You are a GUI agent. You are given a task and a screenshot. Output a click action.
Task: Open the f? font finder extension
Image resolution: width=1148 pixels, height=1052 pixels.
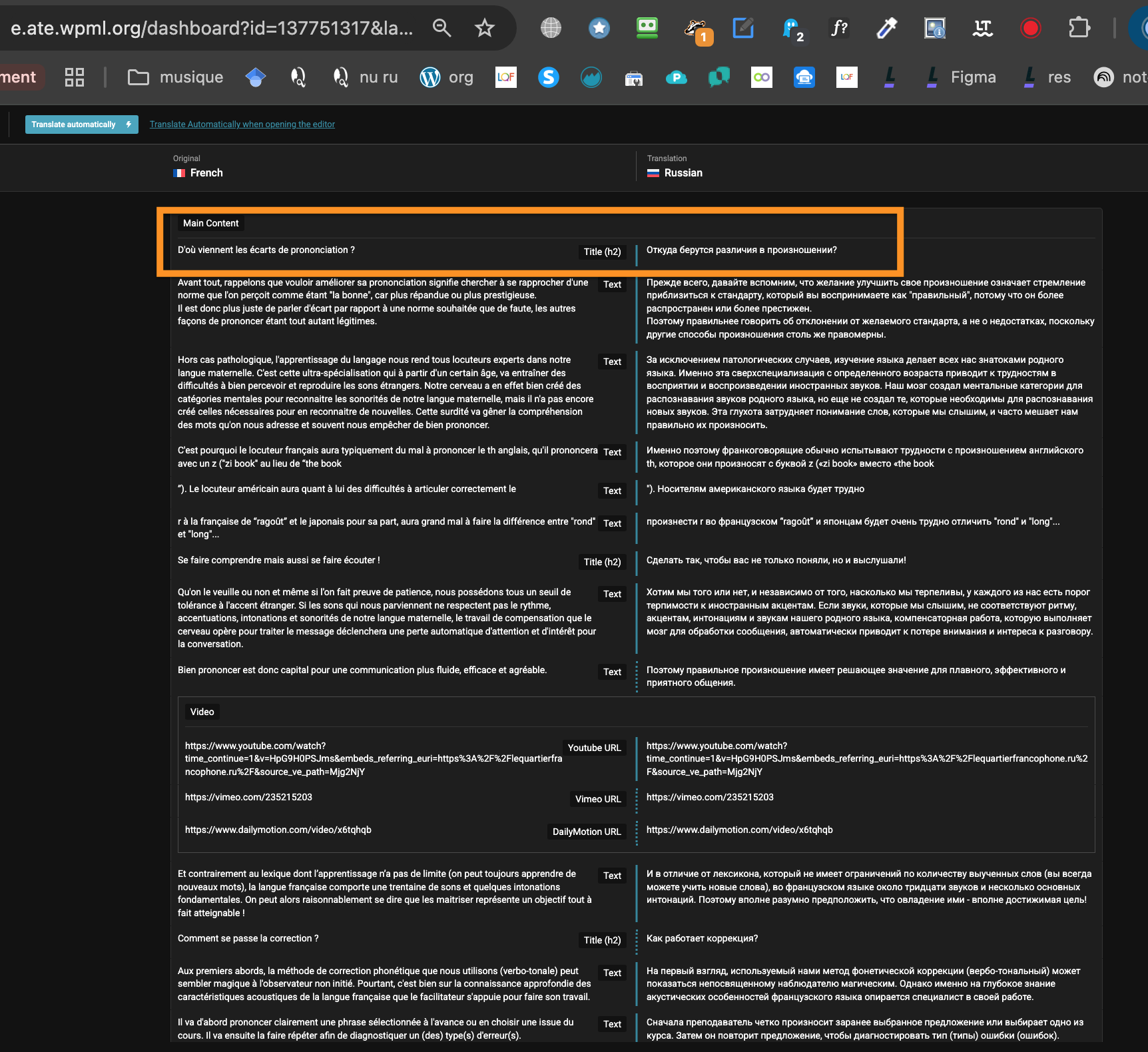pos(839,28)
